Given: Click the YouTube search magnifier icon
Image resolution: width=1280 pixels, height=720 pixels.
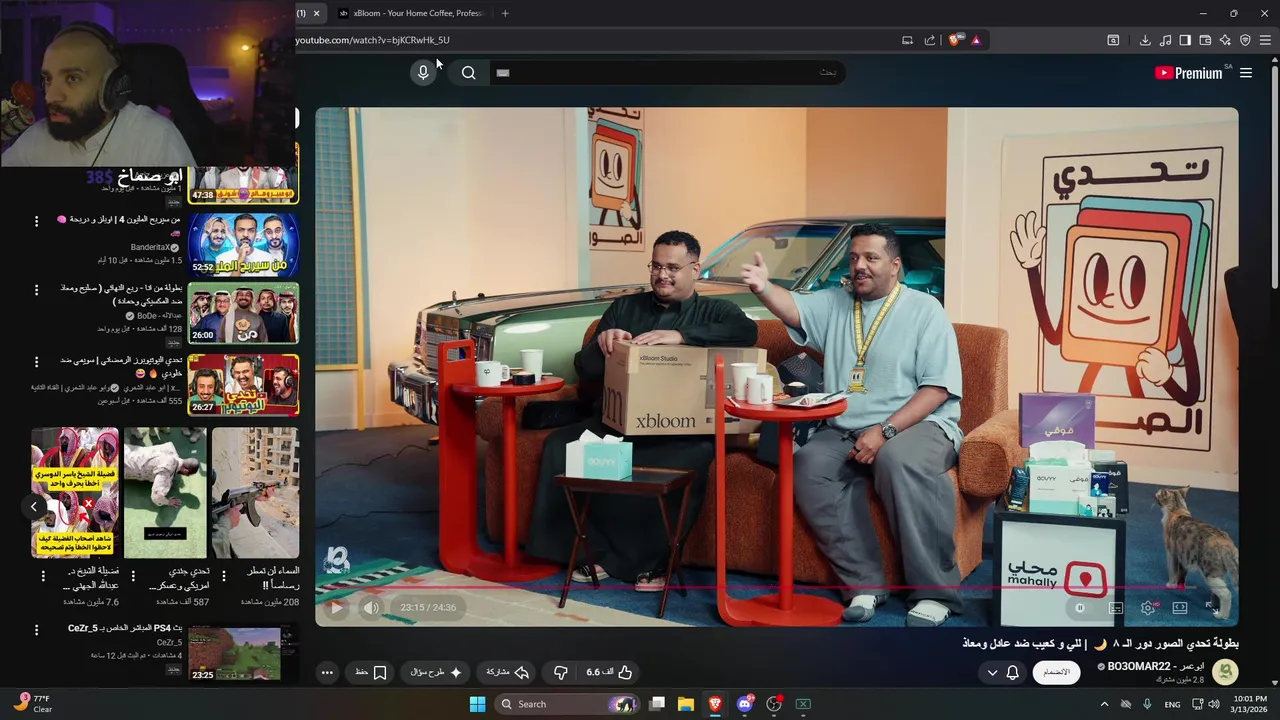Looking at the screenshot, I should point(468,72).
